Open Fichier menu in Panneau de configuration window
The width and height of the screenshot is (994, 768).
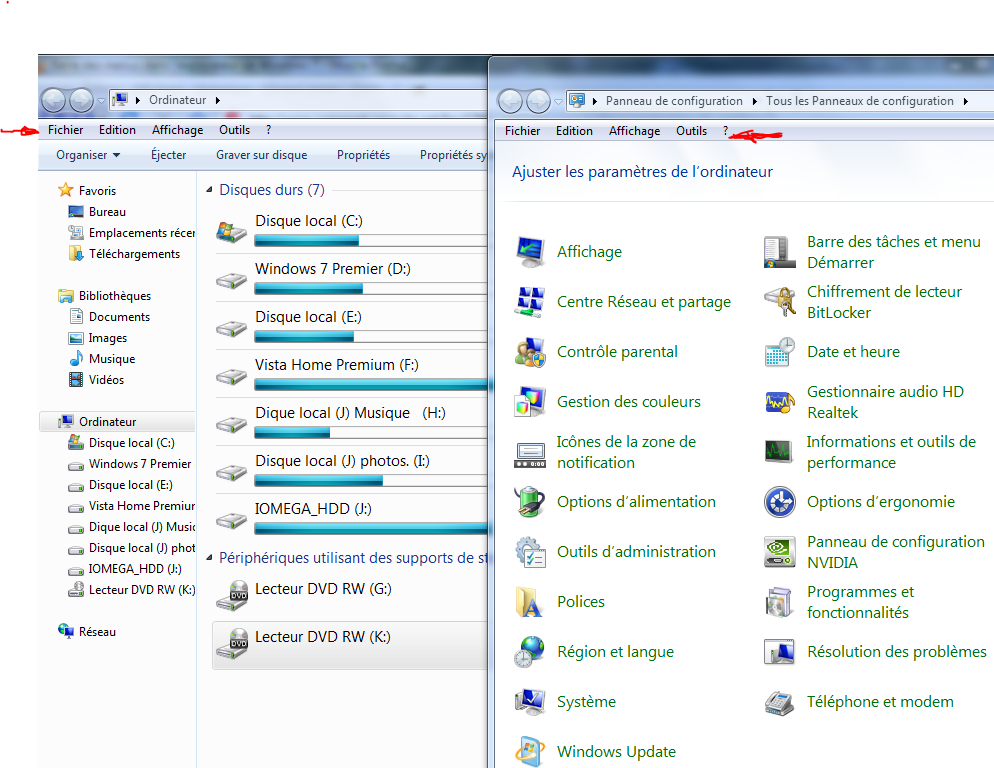[x=522, y=131]
